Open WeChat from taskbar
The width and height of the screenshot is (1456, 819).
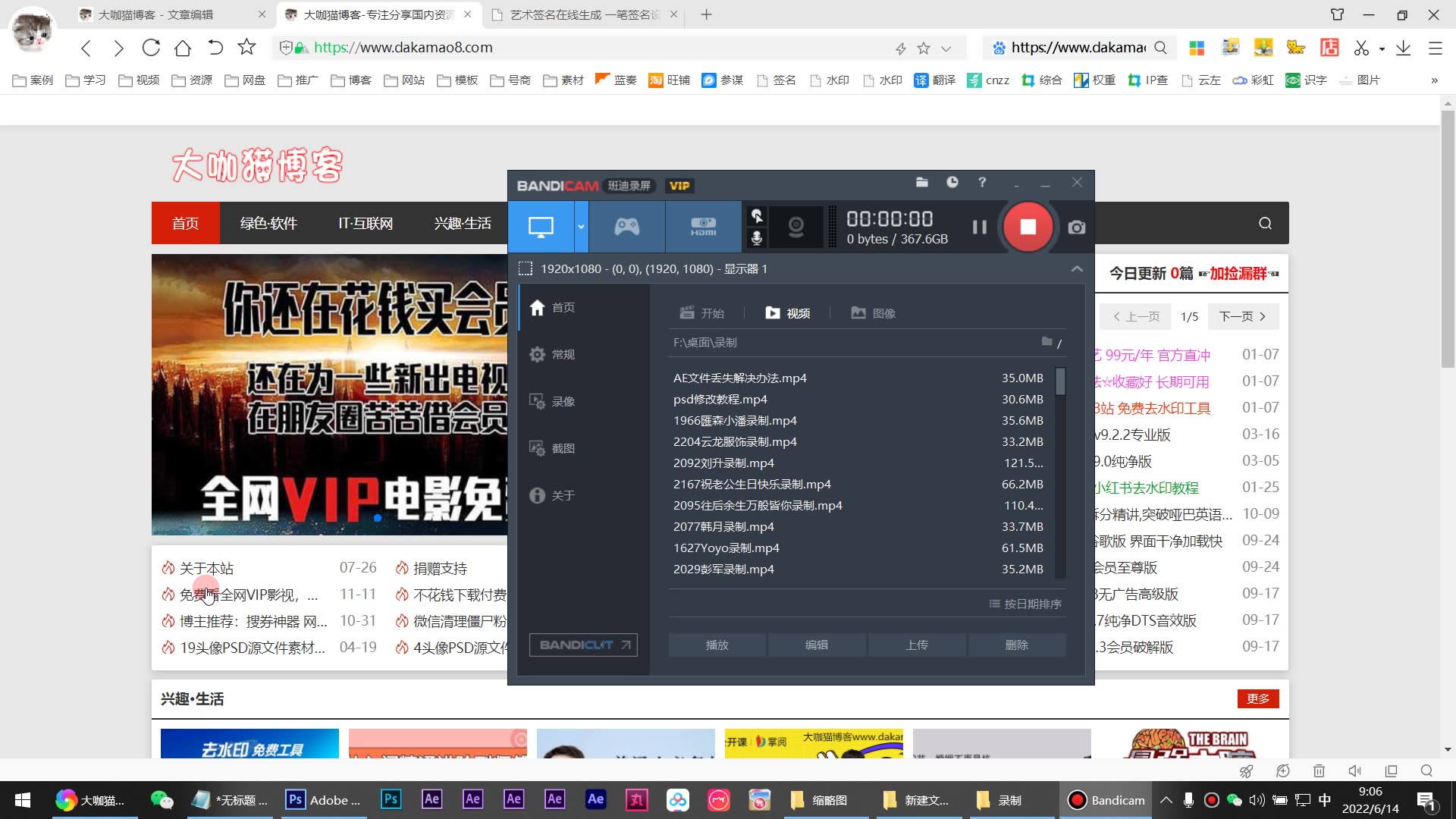[162, 800]
